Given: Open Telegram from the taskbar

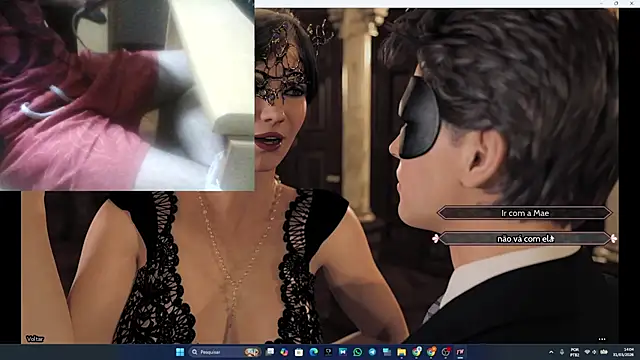Looking at the screenshot, I should click(372, 352).
